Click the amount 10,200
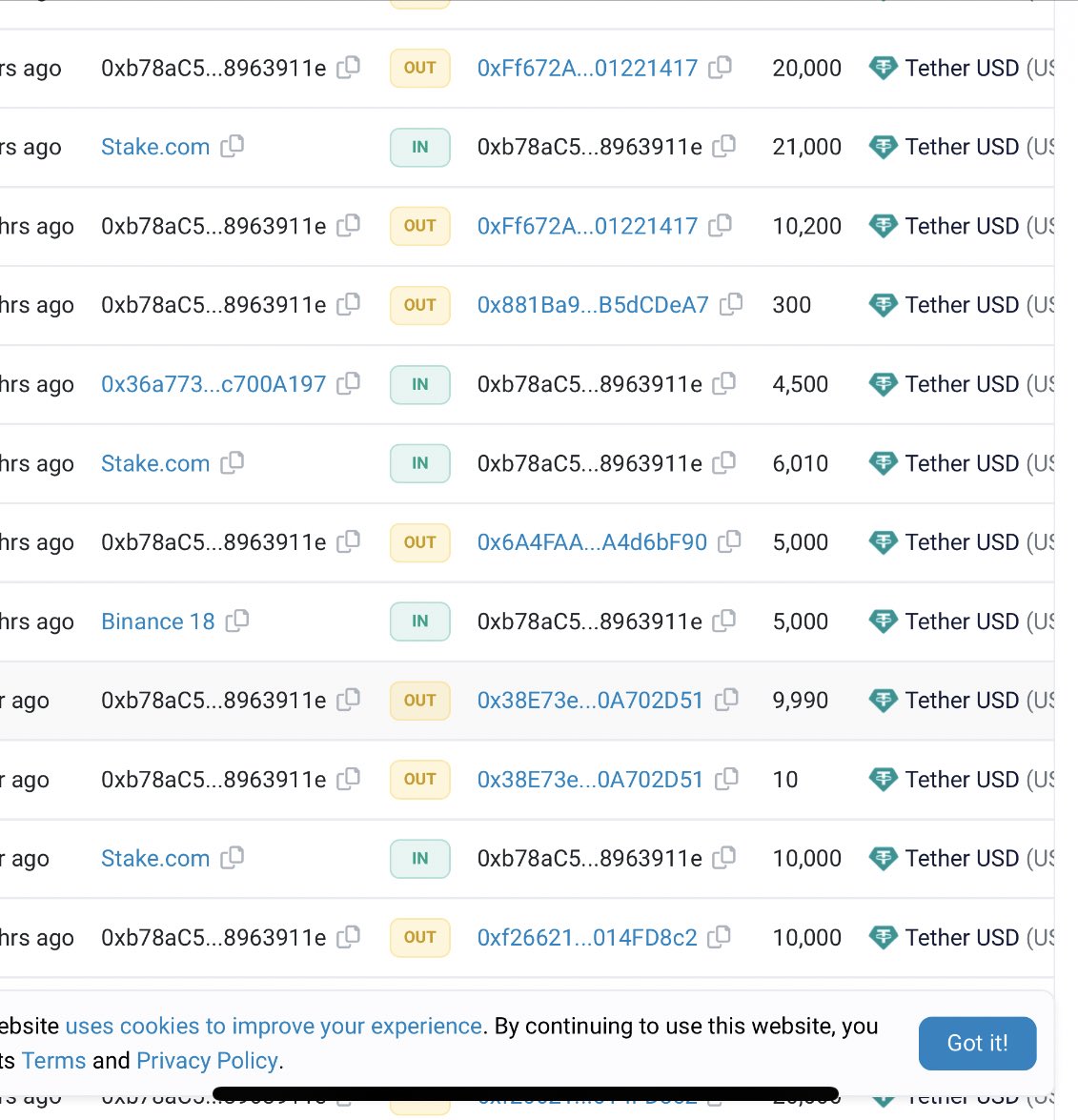 tap(806, 227)
